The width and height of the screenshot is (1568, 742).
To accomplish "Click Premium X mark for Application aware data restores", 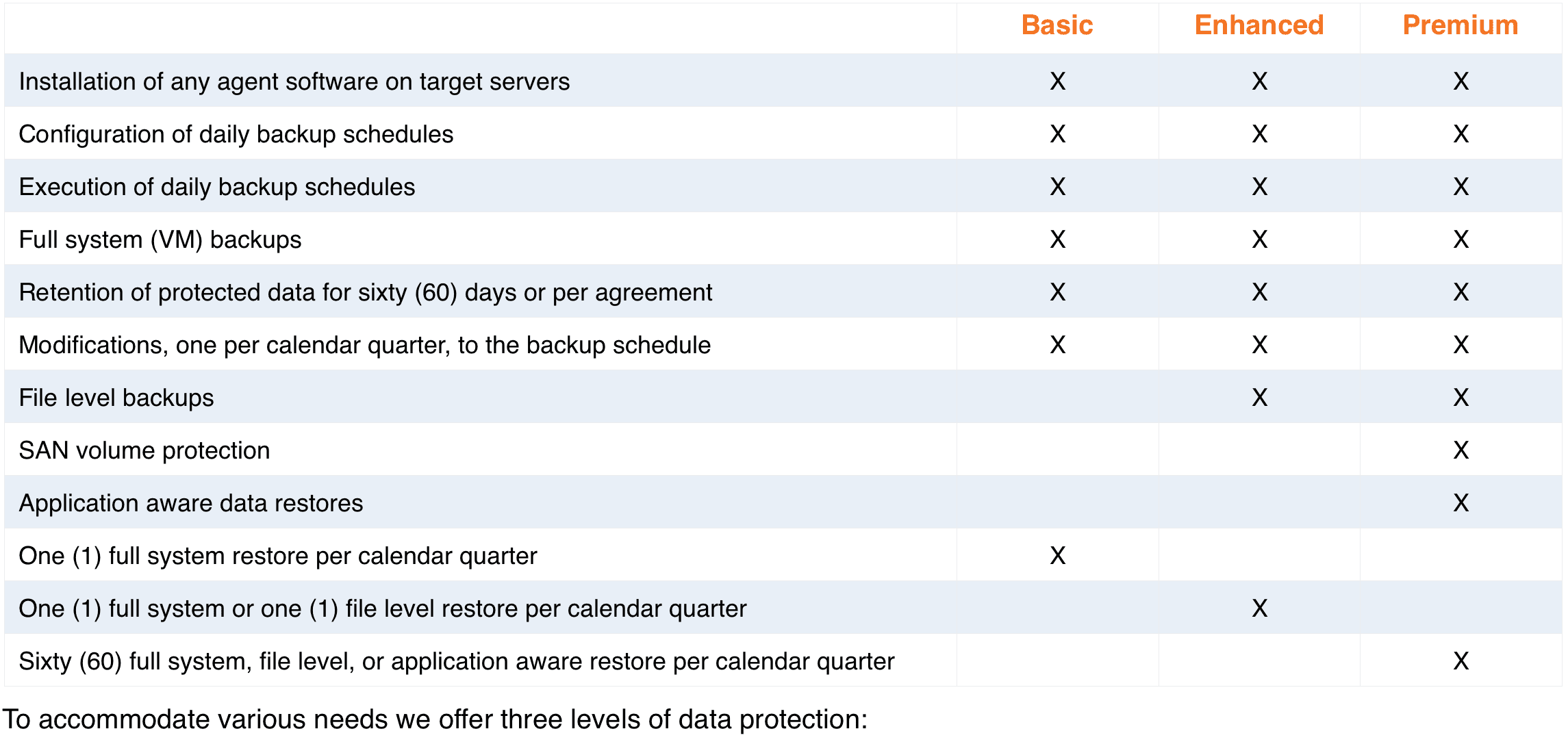I will point(1461,502).
